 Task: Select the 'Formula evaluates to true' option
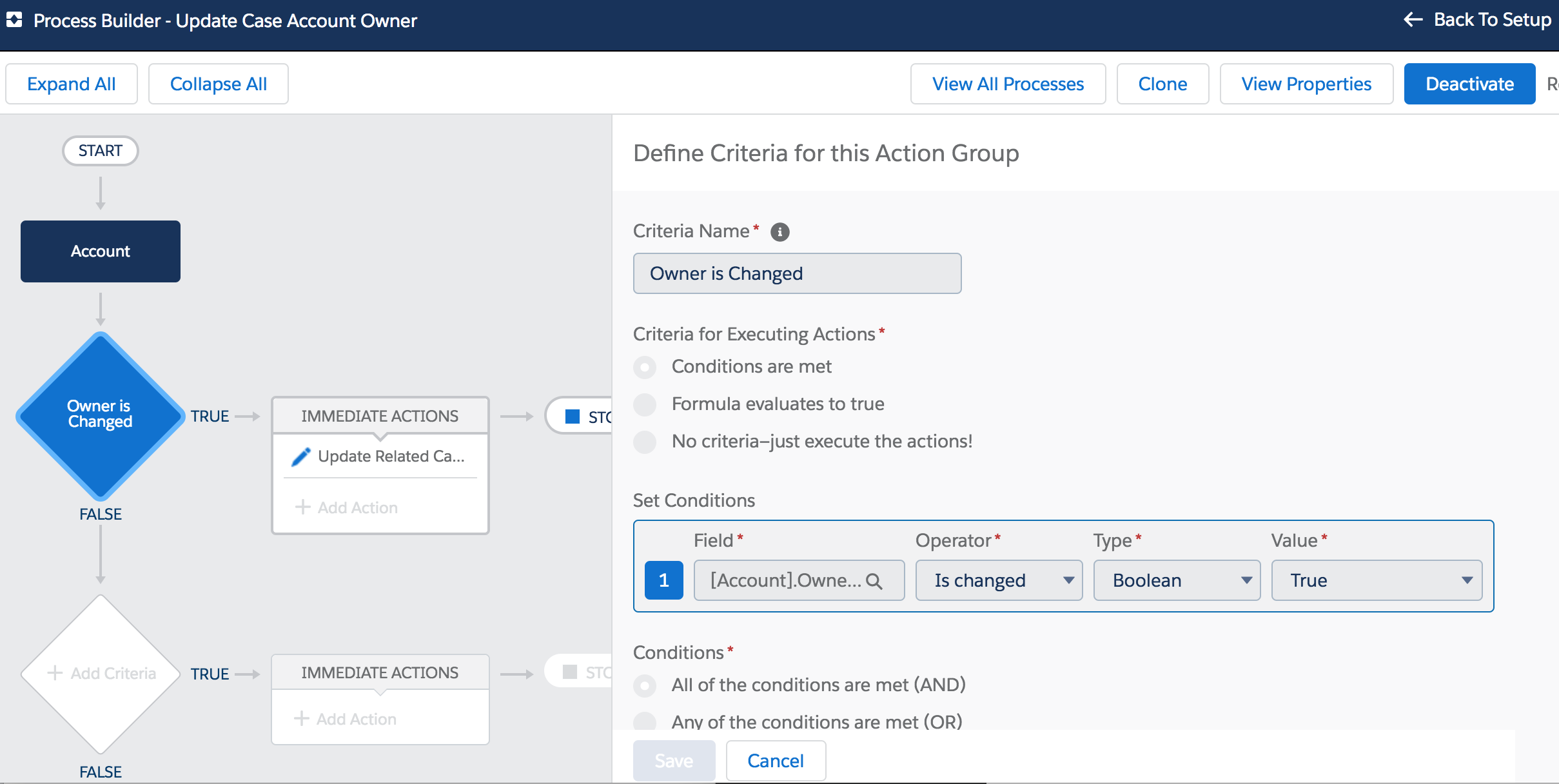pos(644,404)
